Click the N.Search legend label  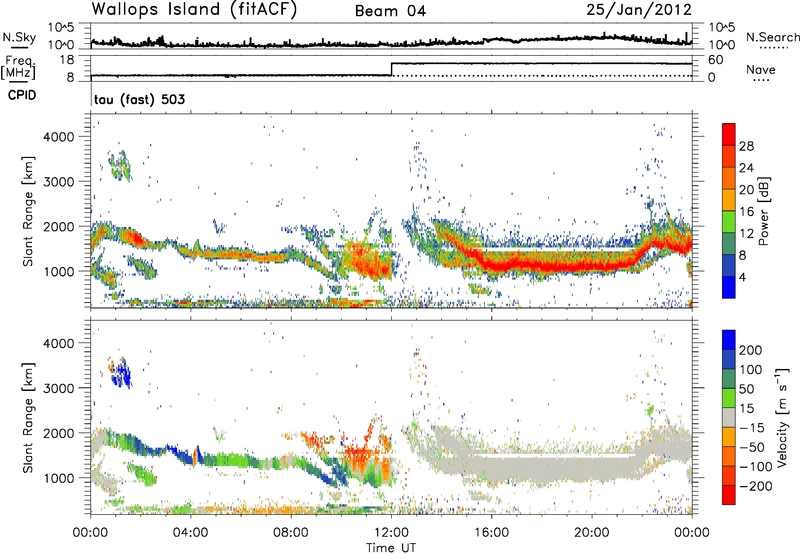tap(772, 37)
